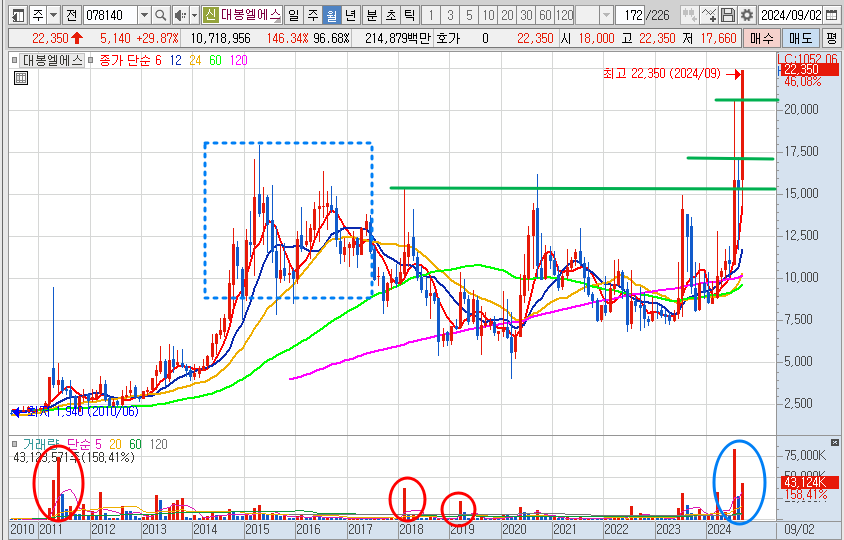Image resolution: width=844 pixels, height=540 pixels.
Task: Select the 월 monthly chart period
Action: [332, 15]
